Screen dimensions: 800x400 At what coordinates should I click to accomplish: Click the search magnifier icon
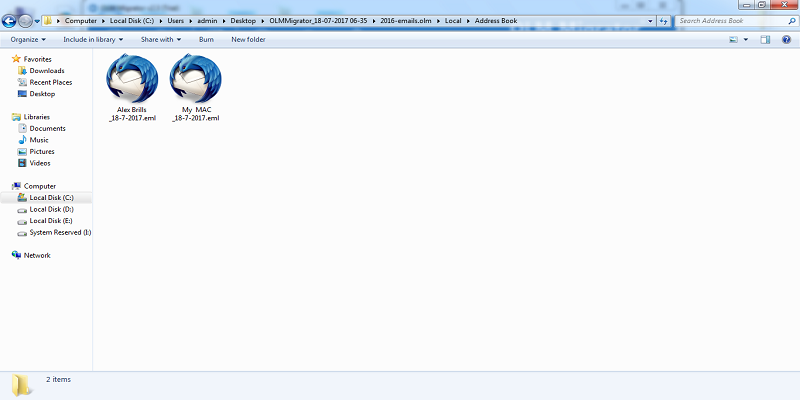click(x=792, y=21)
